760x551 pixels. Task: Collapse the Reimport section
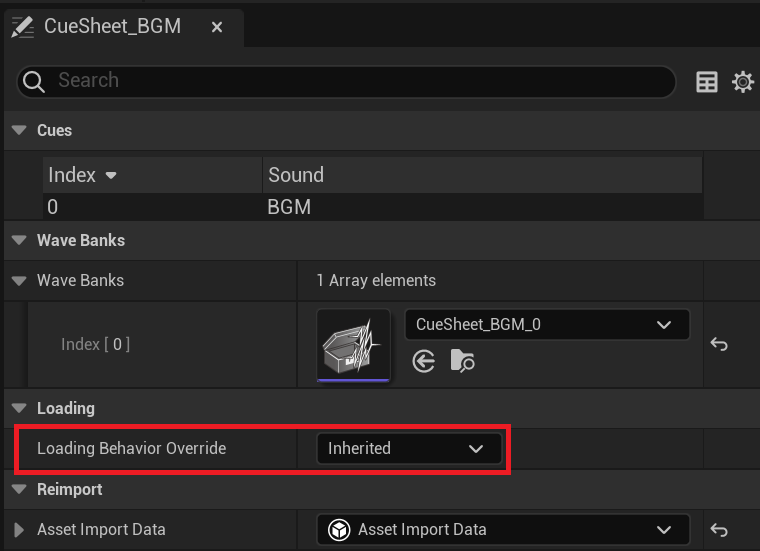19,489
